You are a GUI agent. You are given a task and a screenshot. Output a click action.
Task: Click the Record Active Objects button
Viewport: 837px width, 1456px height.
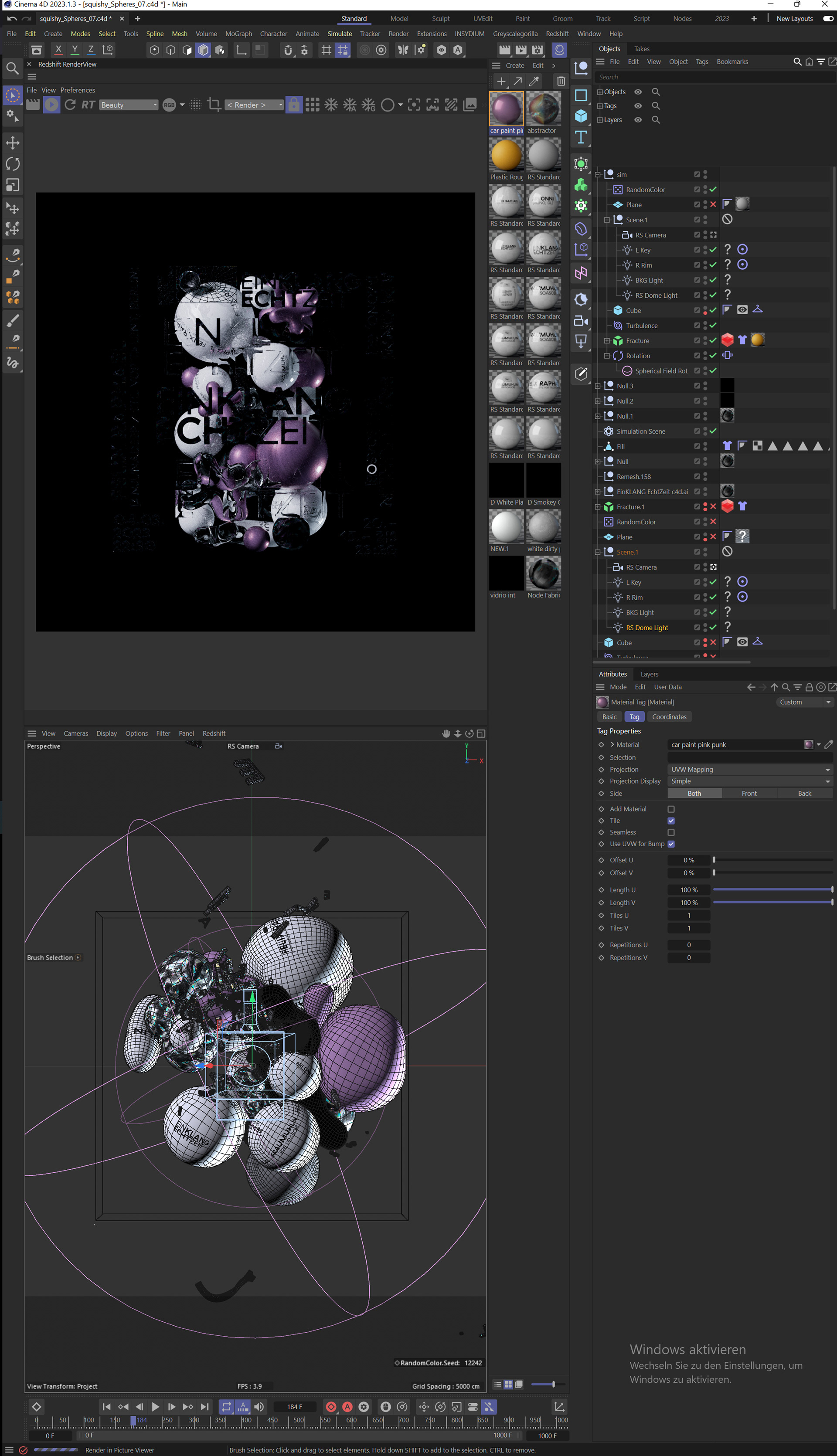(x=331, y=1407)
